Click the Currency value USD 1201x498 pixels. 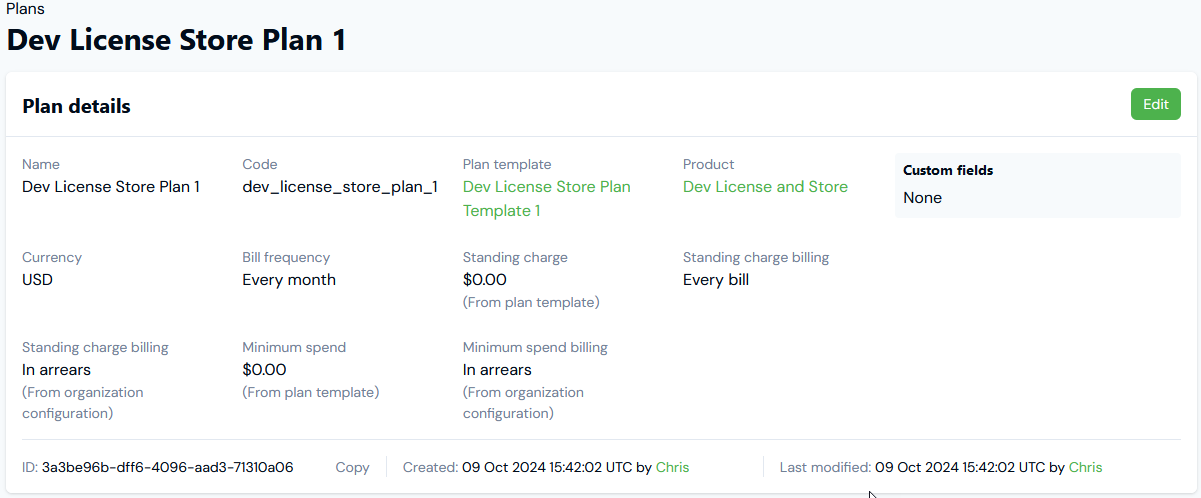click(x=37, y=280)
